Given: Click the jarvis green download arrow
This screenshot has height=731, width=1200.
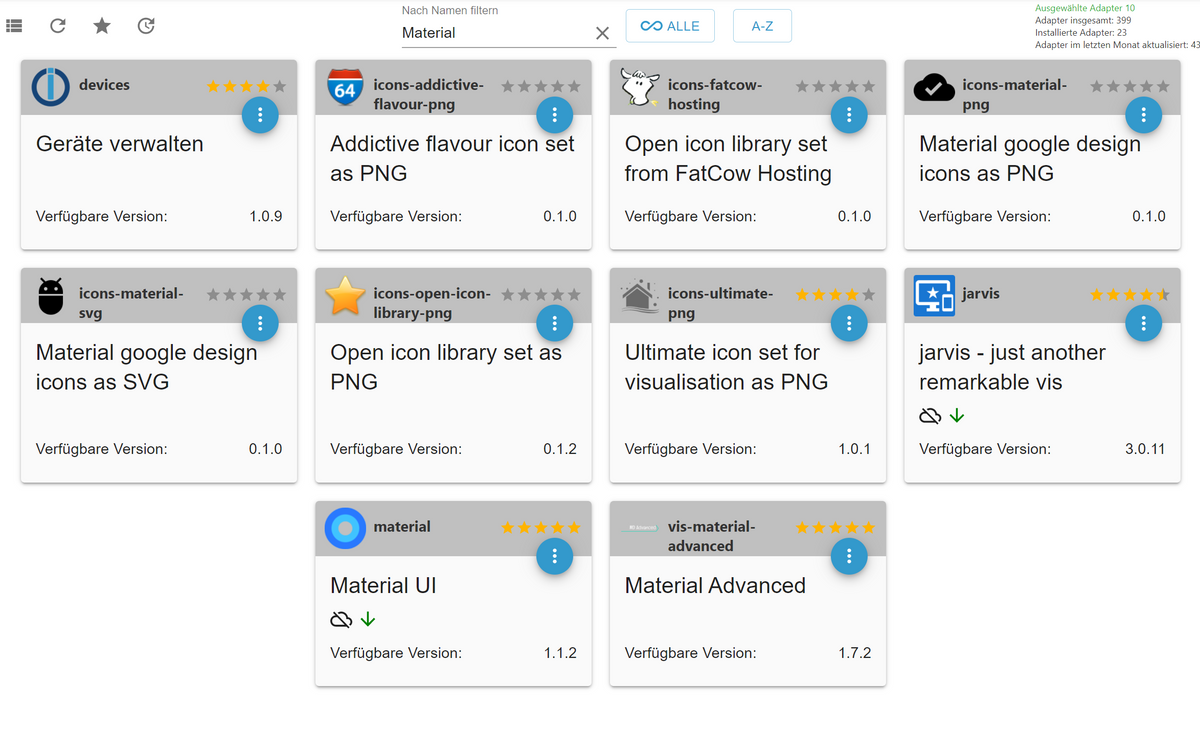Looking at the screenshot, I should pyautogui.click(x=957, y=415).
